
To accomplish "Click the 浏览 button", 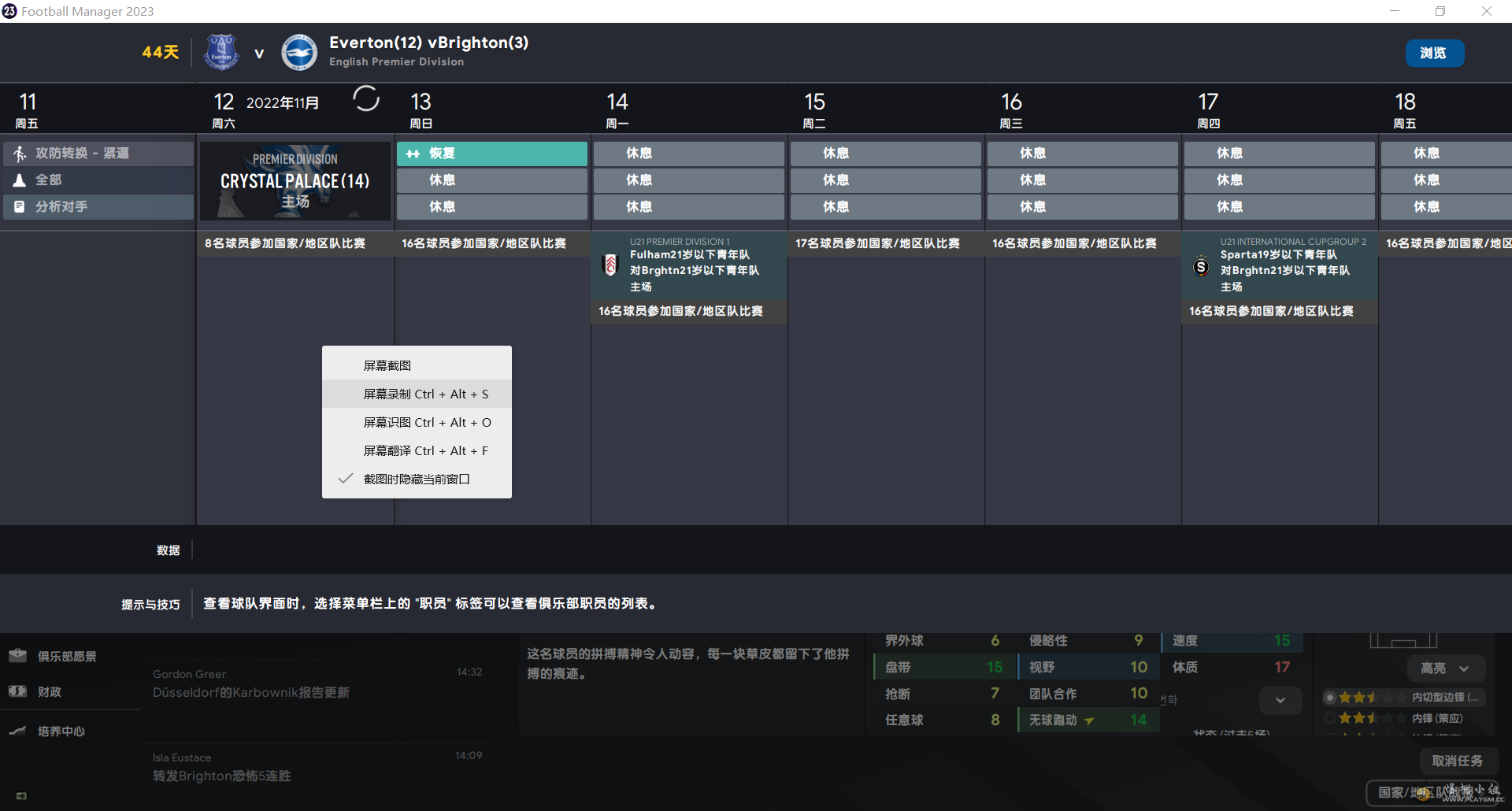I will click(x=1435, y=53).
